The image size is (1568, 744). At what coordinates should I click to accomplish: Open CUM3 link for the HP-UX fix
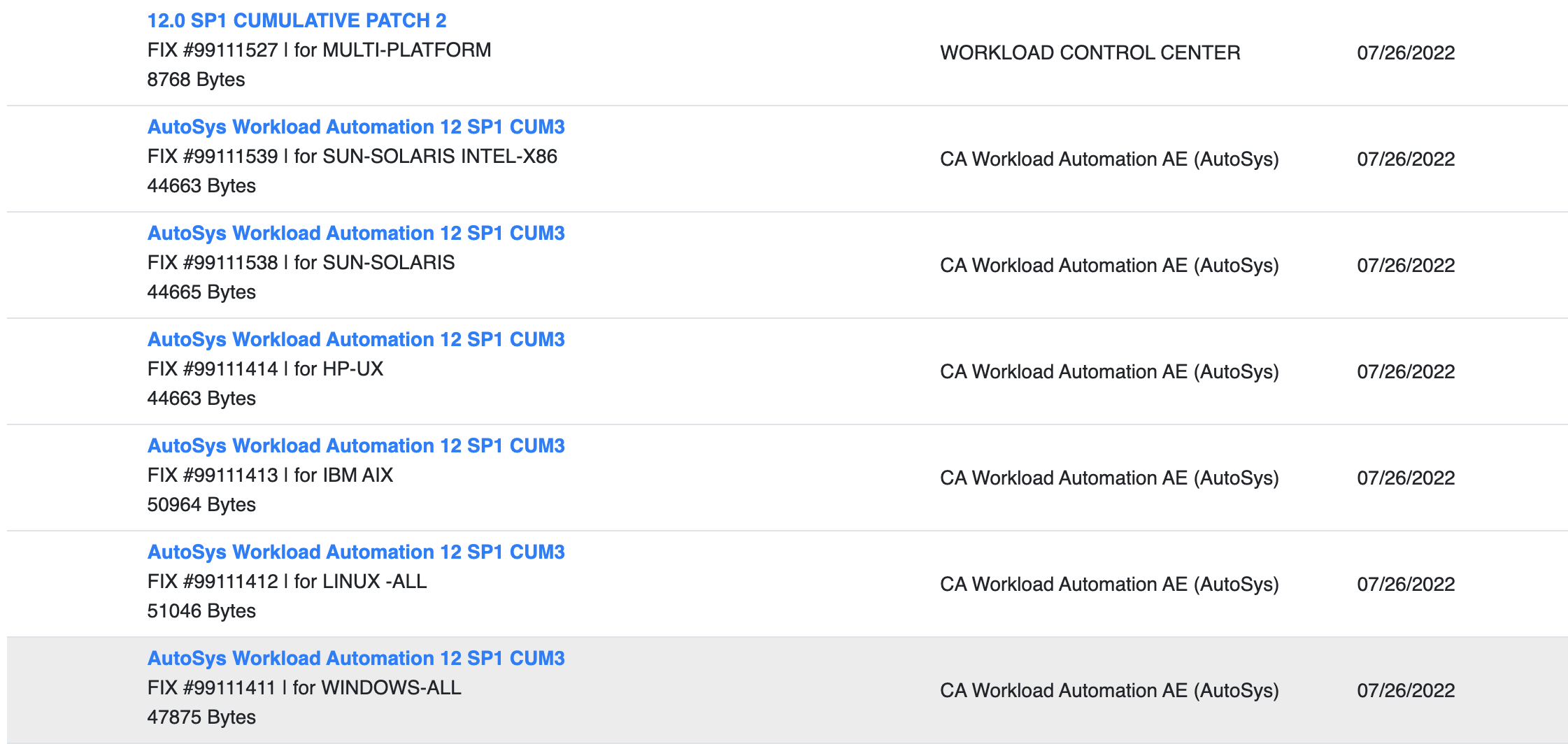coord(356,339)
